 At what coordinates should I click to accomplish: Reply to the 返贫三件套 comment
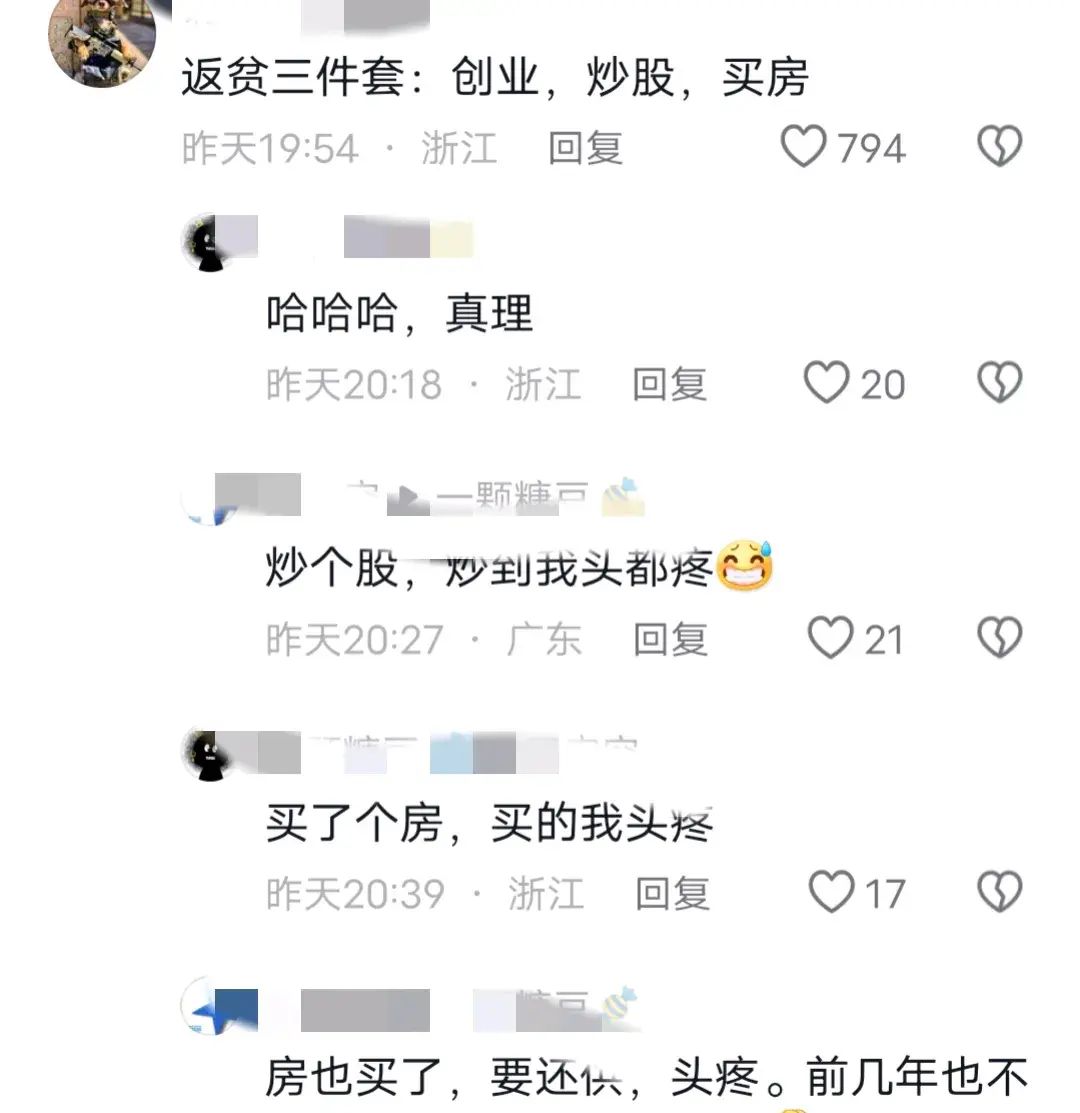pos(585,148)
